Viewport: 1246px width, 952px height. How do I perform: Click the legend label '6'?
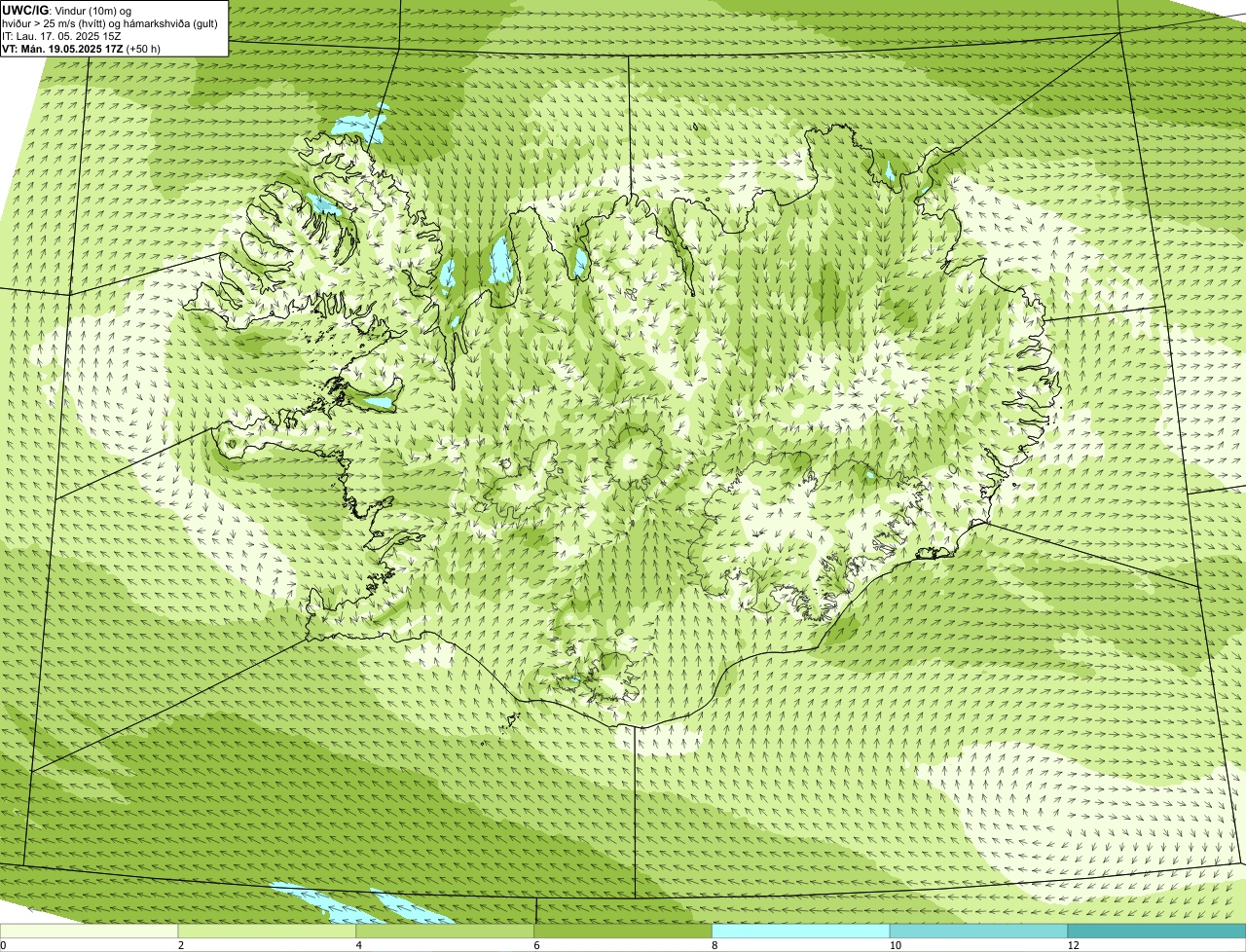pos(536,946)
